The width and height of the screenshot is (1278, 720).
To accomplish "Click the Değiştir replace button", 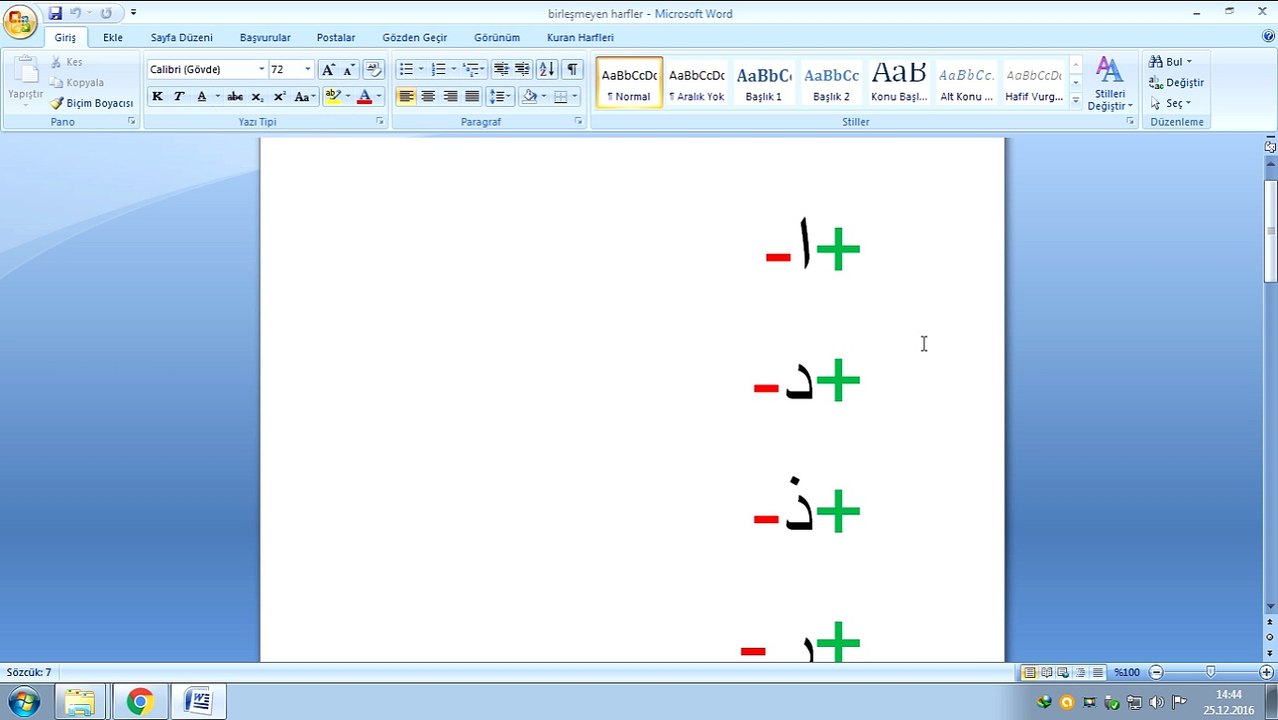I will [1177, 83].
